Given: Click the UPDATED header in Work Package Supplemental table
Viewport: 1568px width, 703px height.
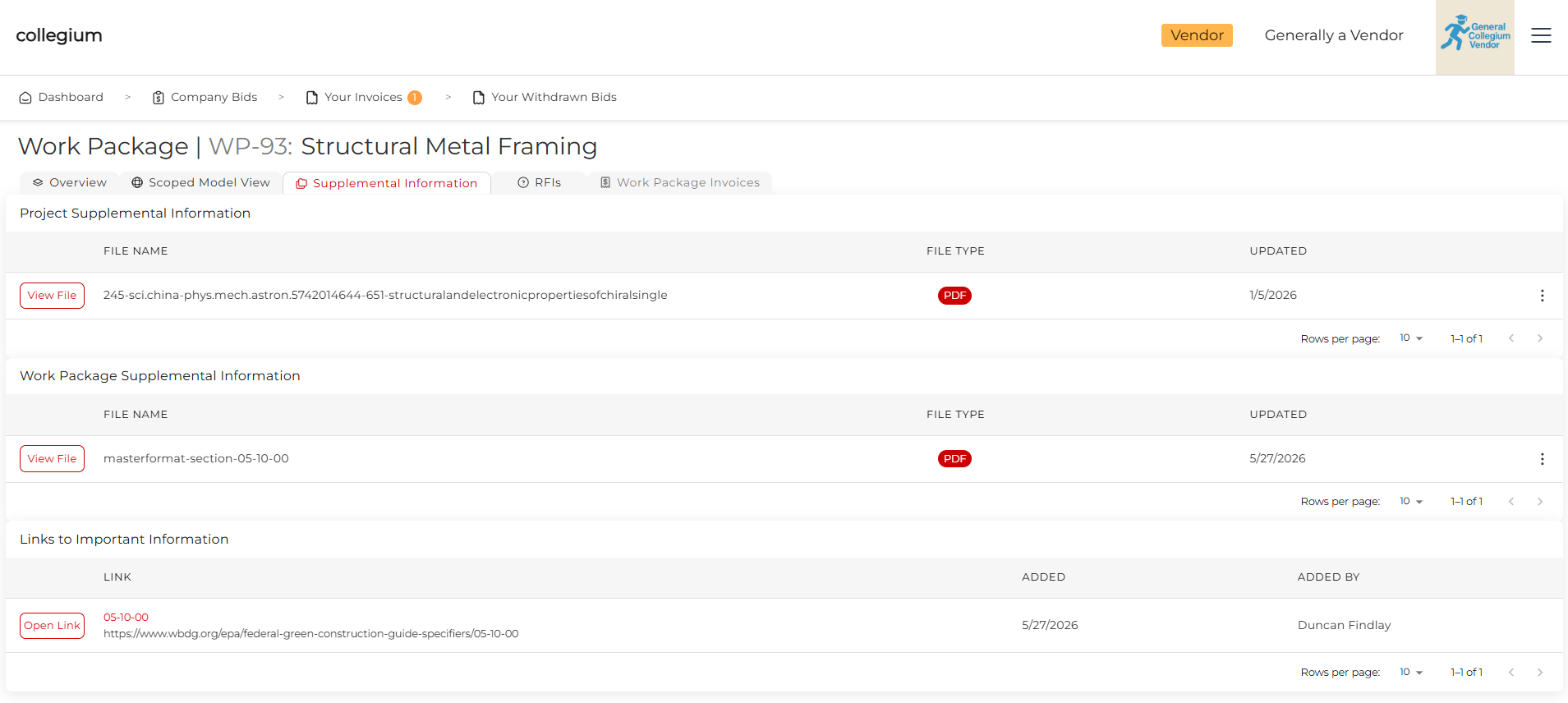Looking at the screenshot, I should [x=1278, y=415].
